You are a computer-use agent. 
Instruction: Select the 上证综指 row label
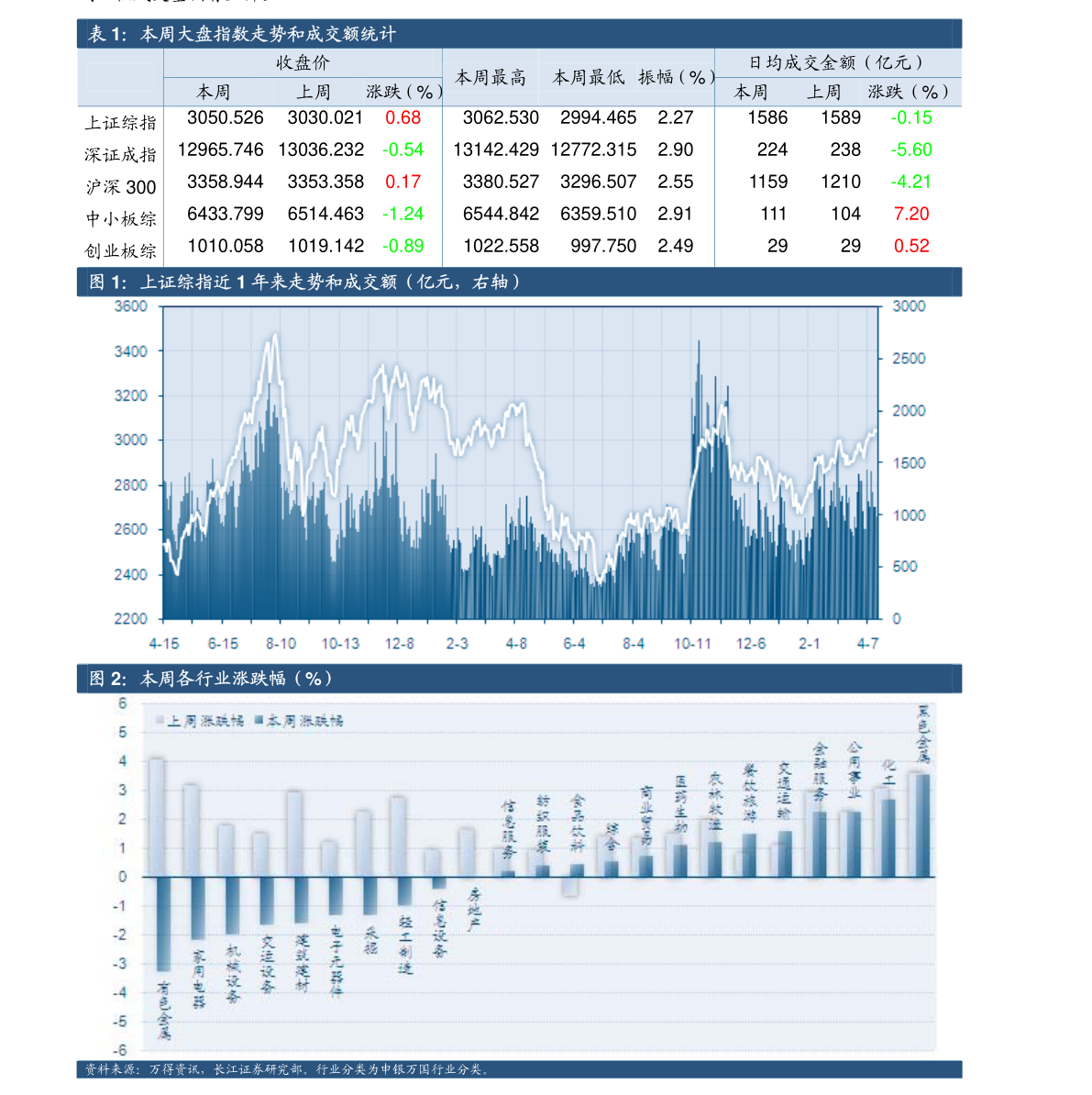point(120,123)
